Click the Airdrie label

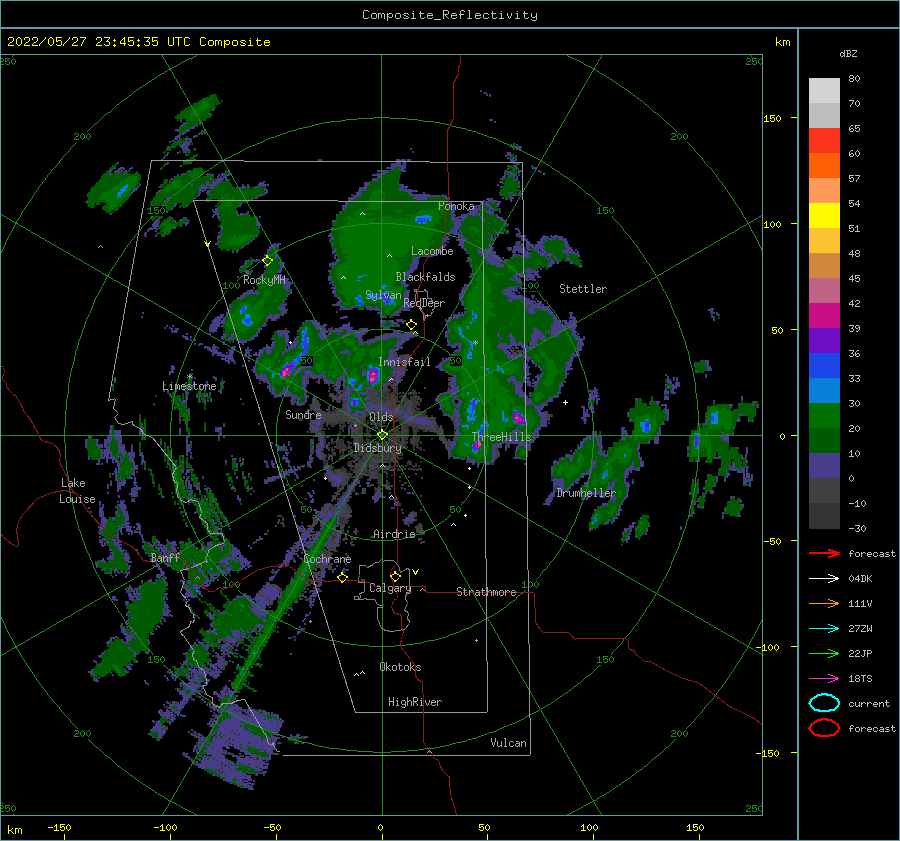394,534
